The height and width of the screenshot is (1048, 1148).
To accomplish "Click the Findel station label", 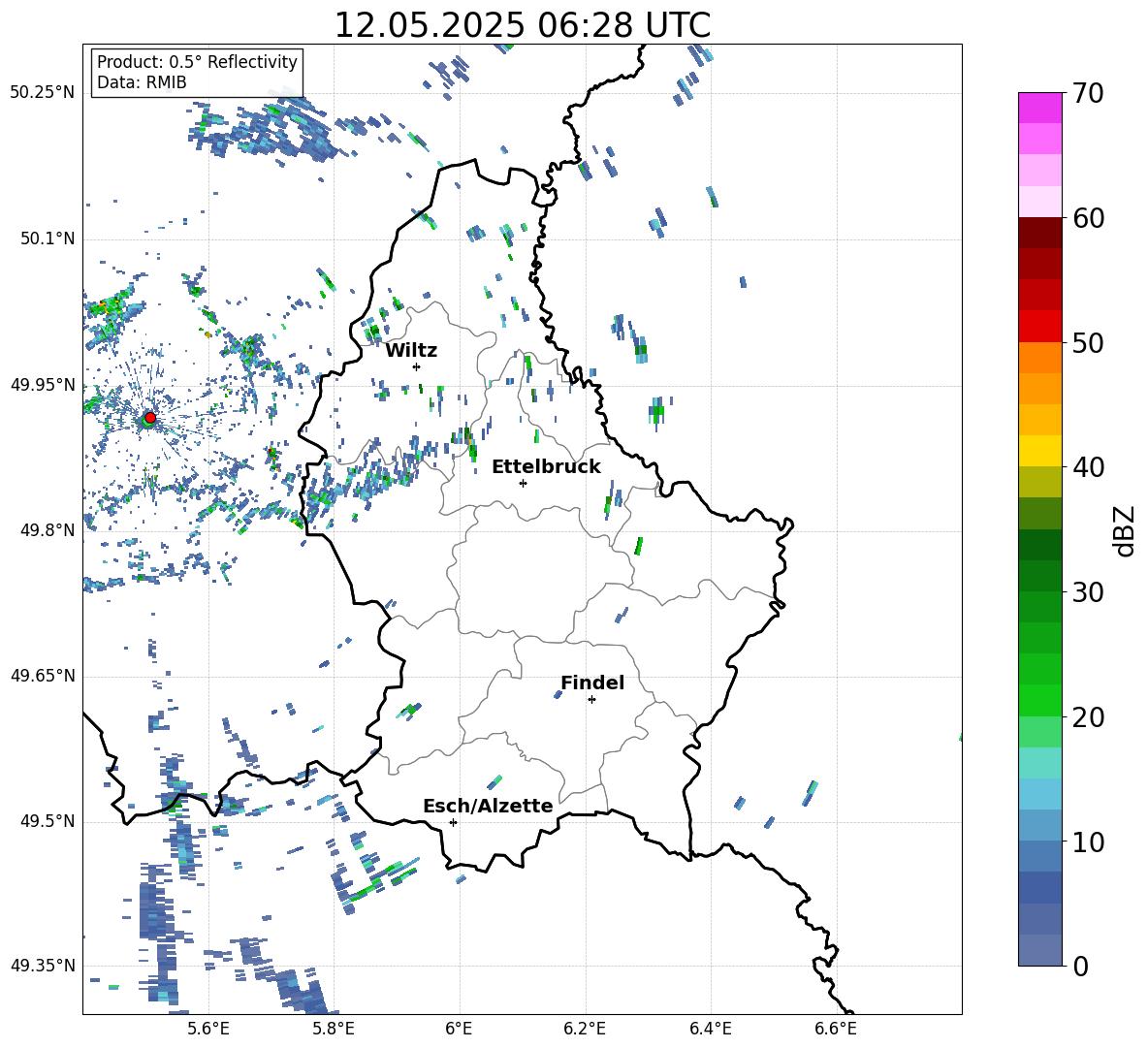I will [x=592, y=683].
